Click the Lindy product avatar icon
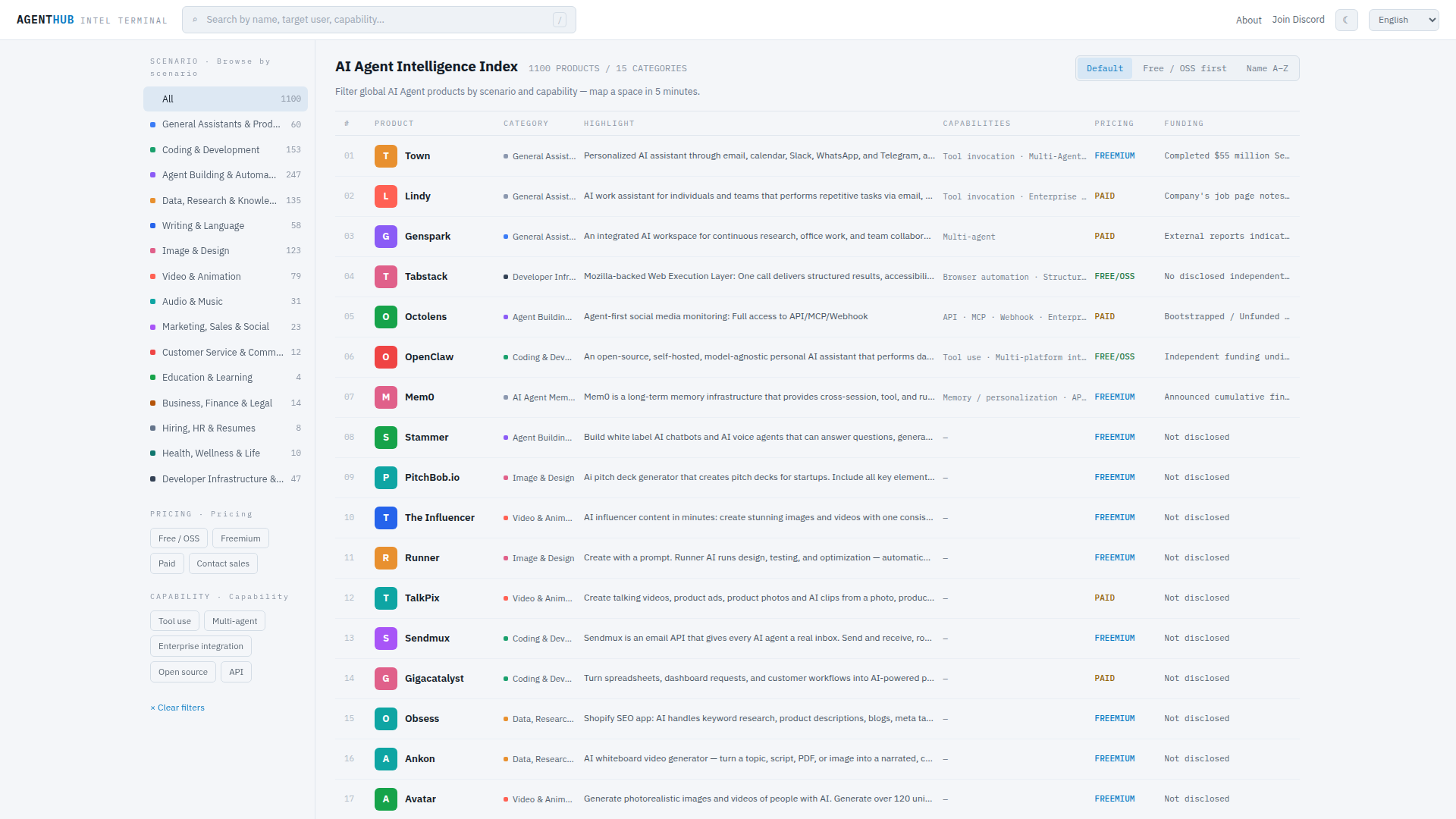The width and height of the screenshot is (1456, 819). pos(386,196)
